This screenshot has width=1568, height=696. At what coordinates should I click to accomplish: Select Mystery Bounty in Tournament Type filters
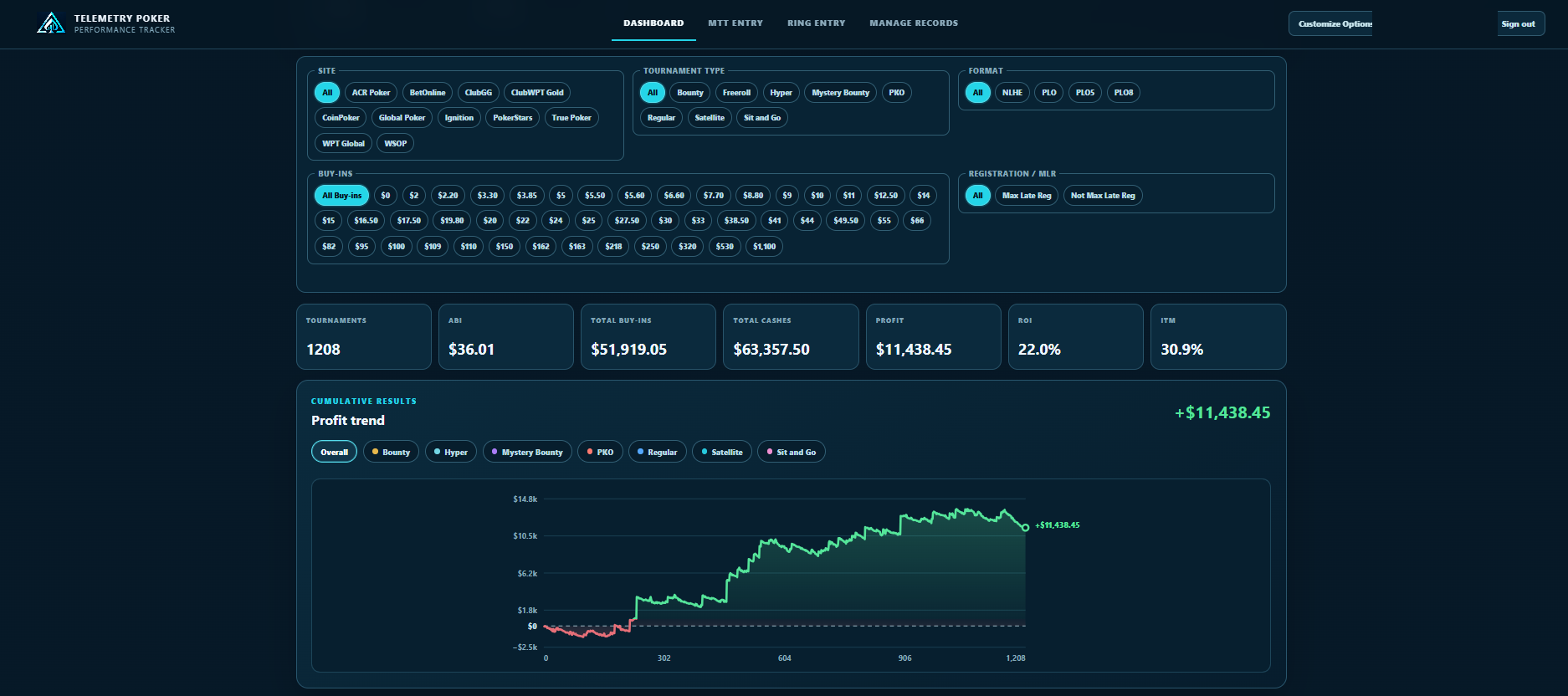pyautogui.click(x=841, y=93)
